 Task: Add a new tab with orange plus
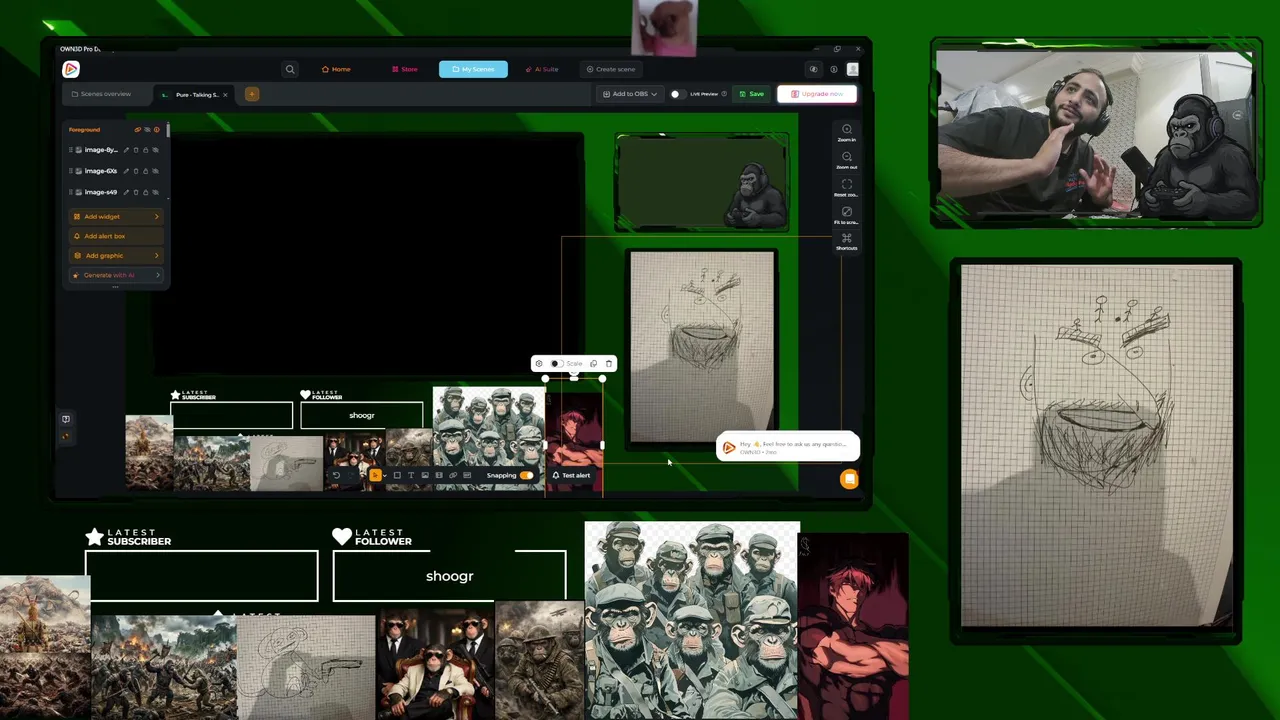pyautogui.click(x=251, y=94)
